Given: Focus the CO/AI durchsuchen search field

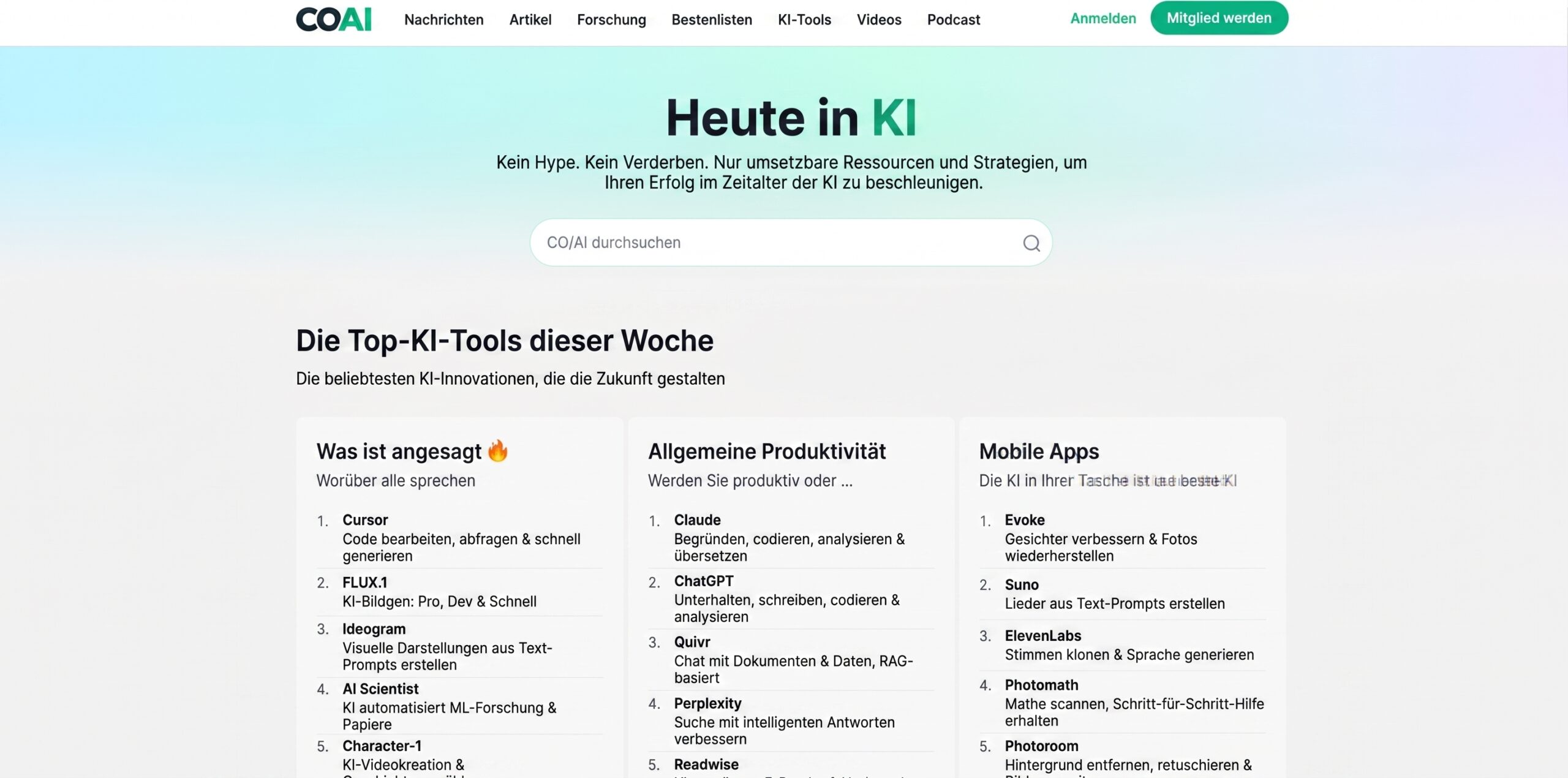Looking at the screenshot, I should pos(791,243).
